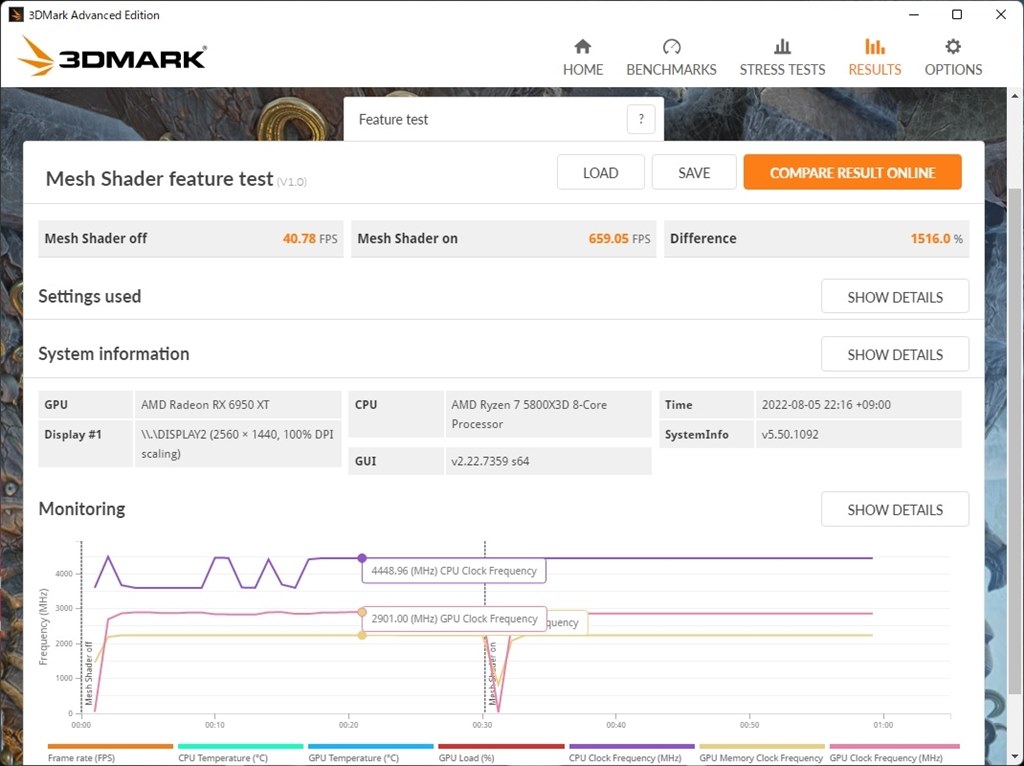Click the pink GPU clock data point

tap(362, 613)
